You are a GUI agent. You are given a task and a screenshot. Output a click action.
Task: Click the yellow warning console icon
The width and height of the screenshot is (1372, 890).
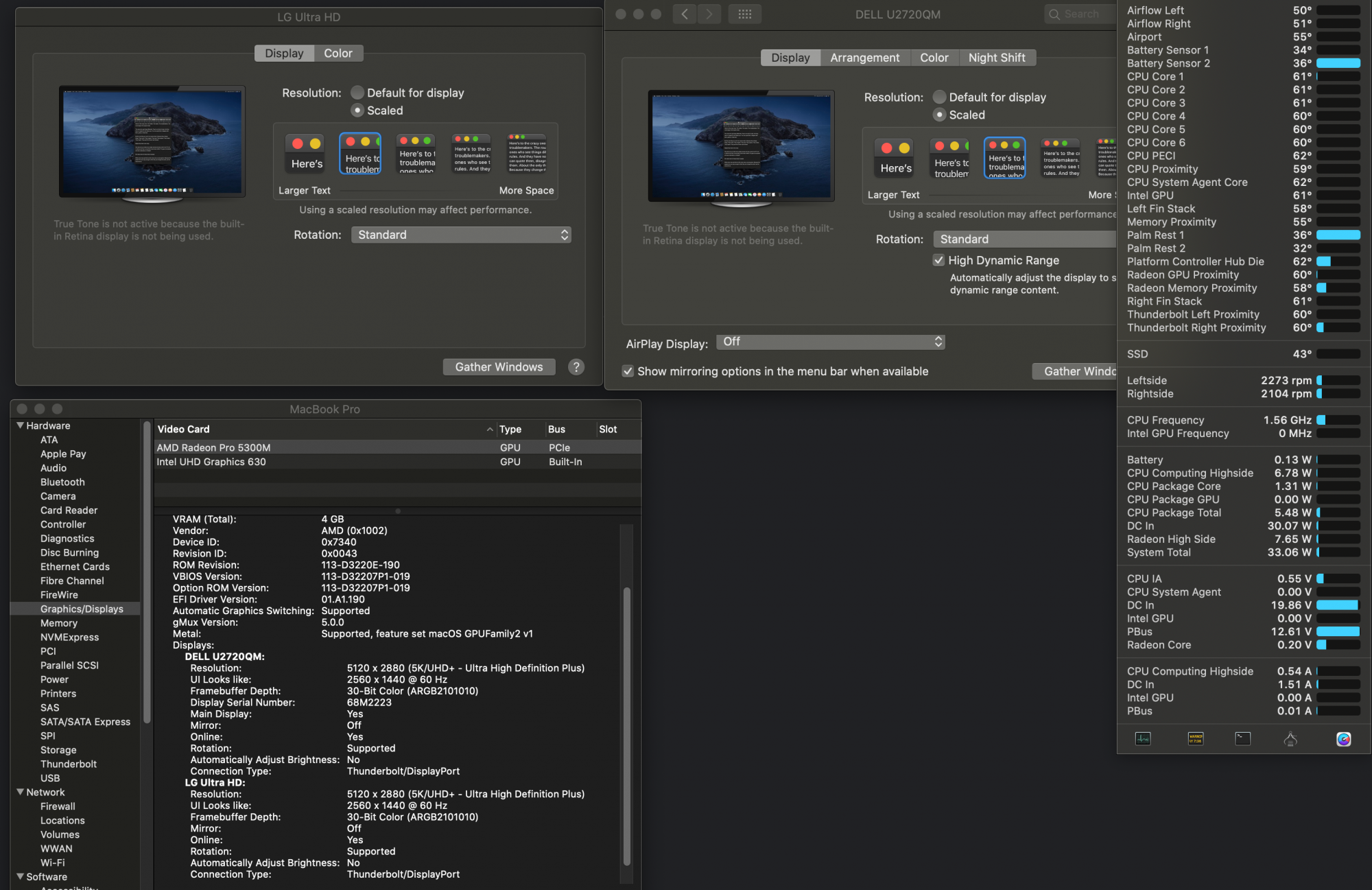[1195, 739]
